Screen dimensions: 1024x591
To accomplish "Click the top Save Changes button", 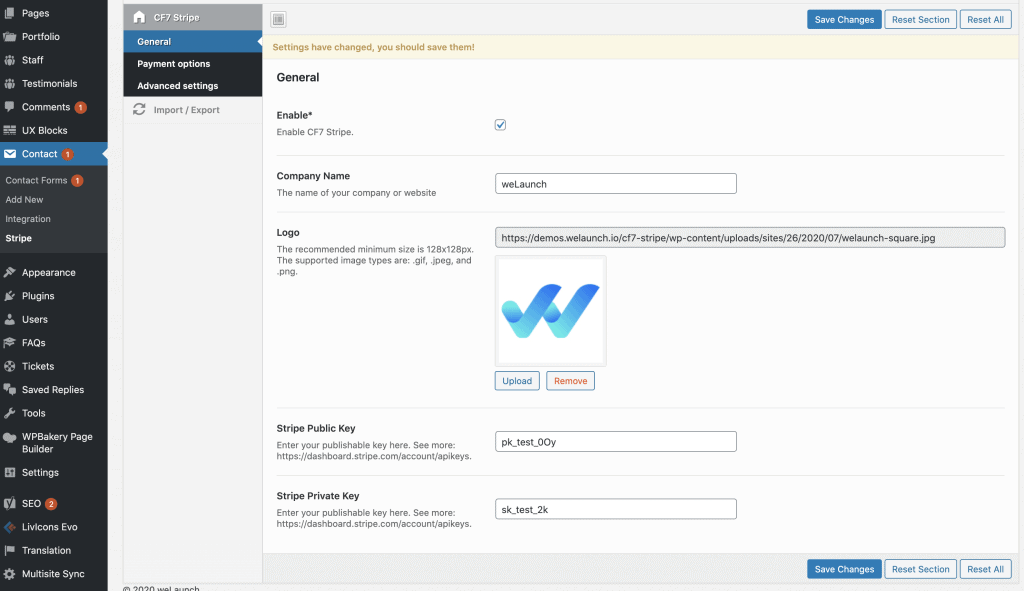I will pyautogui.click(x=844, y=19).
